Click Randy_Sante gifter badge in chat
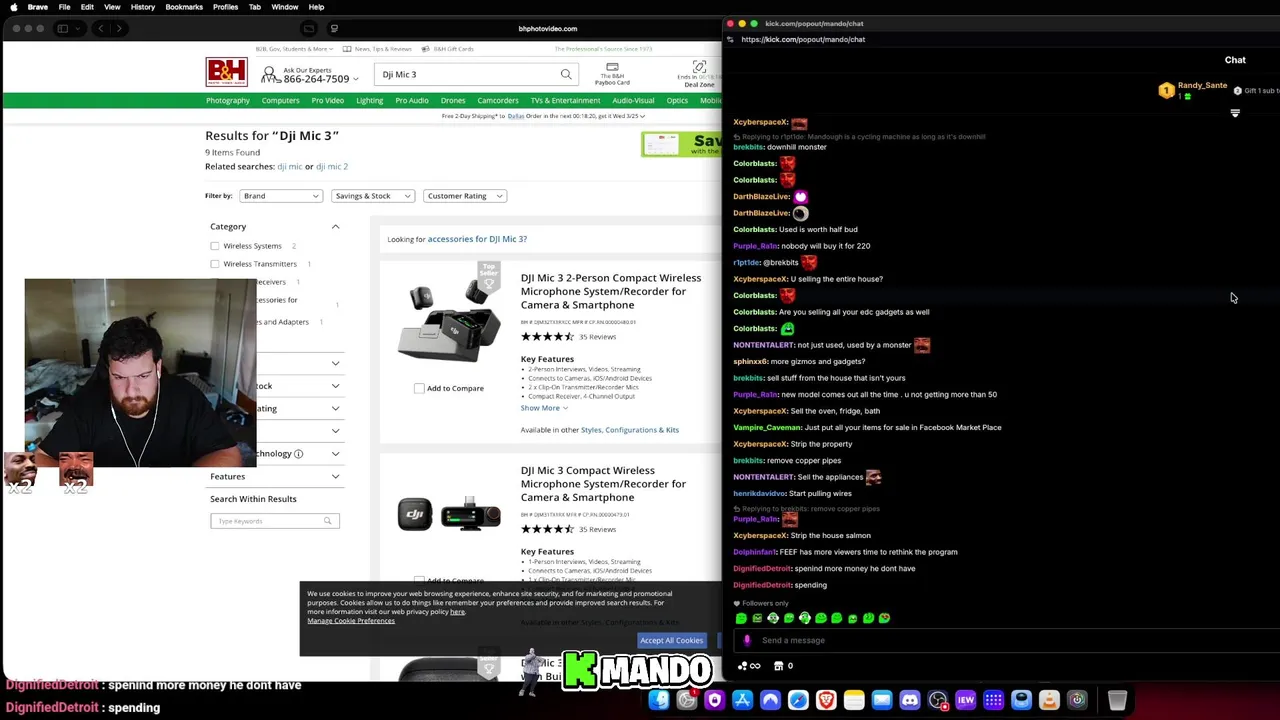The image size is (1280, 720). tap(1166, 91)
